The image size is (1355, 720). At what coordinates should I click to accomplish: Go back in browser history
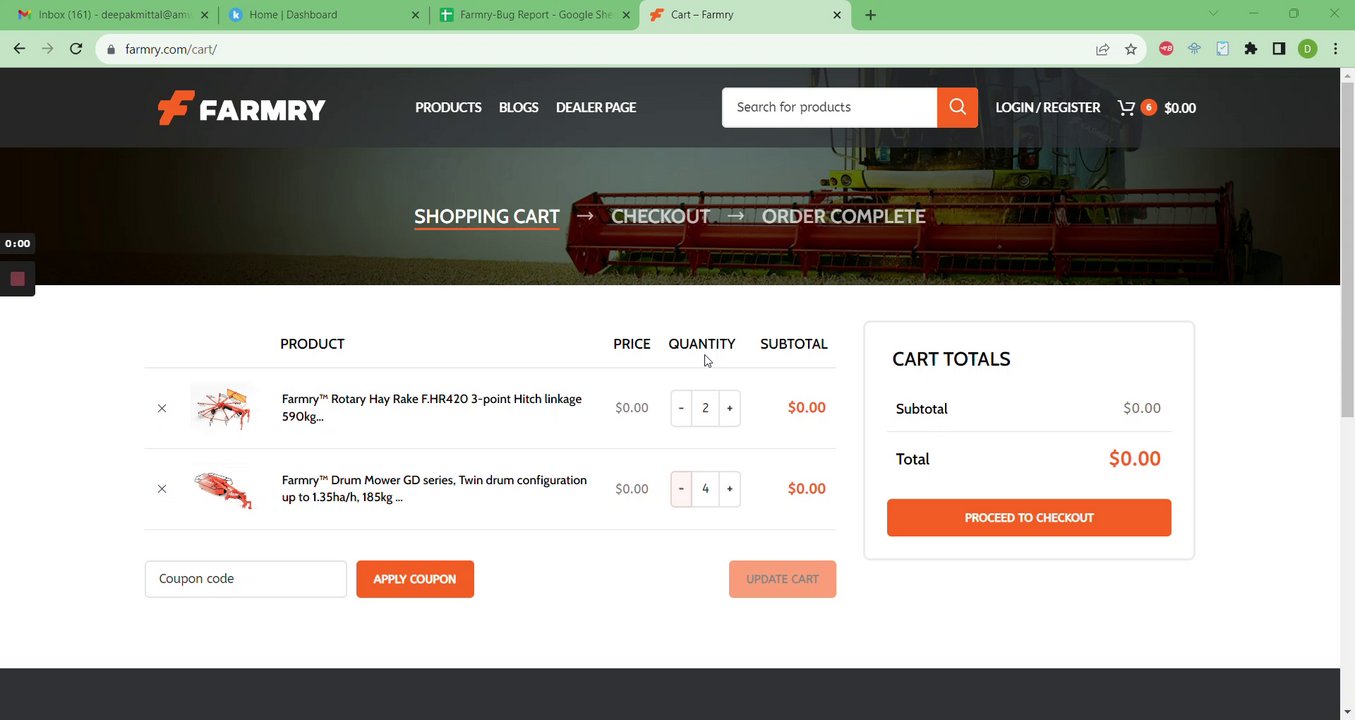[19, 49]
